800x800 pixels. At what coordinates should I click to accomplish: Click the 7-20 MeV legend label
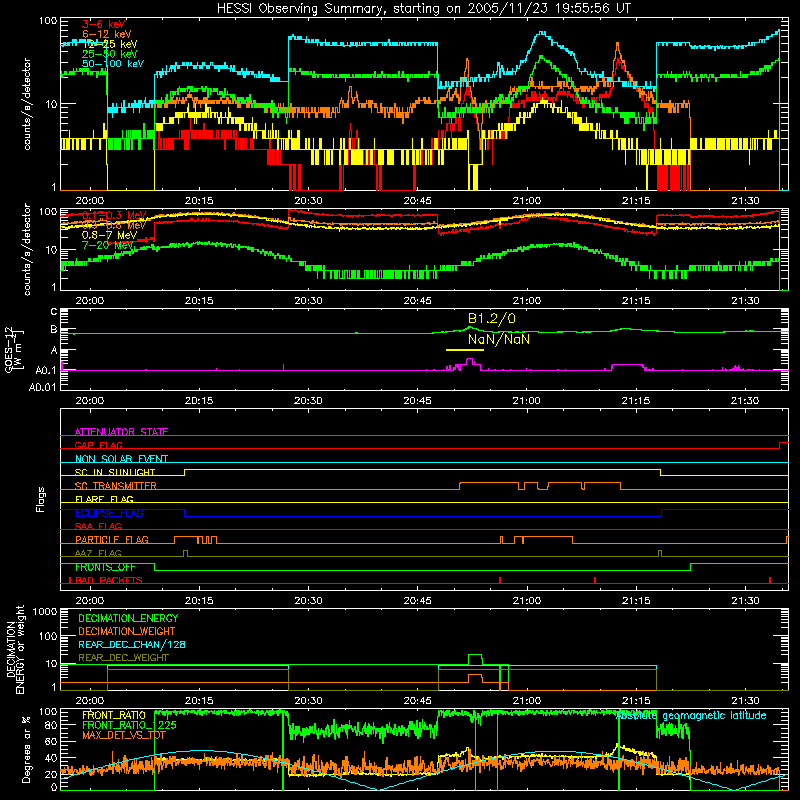[x=107, y=245]
